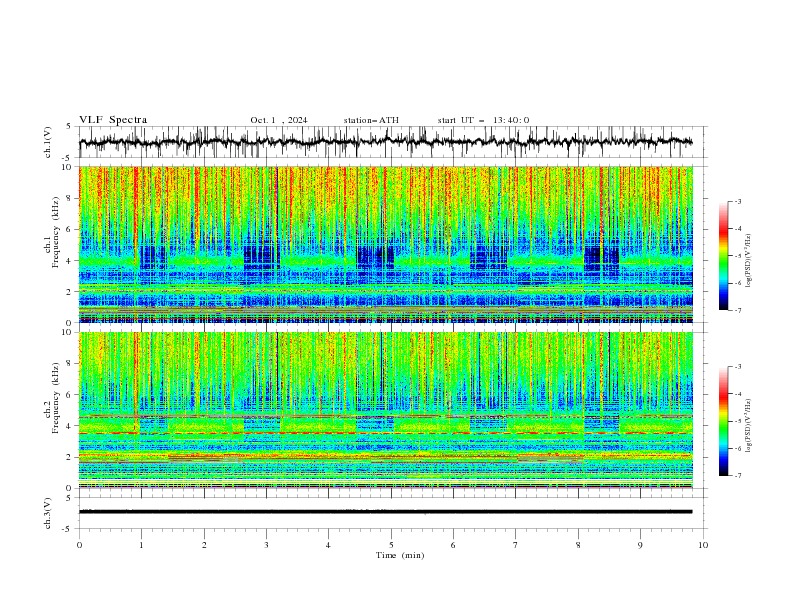Click the "0" tick on the time axis
This screenshot has width=792, height=612.
[79, 545]
